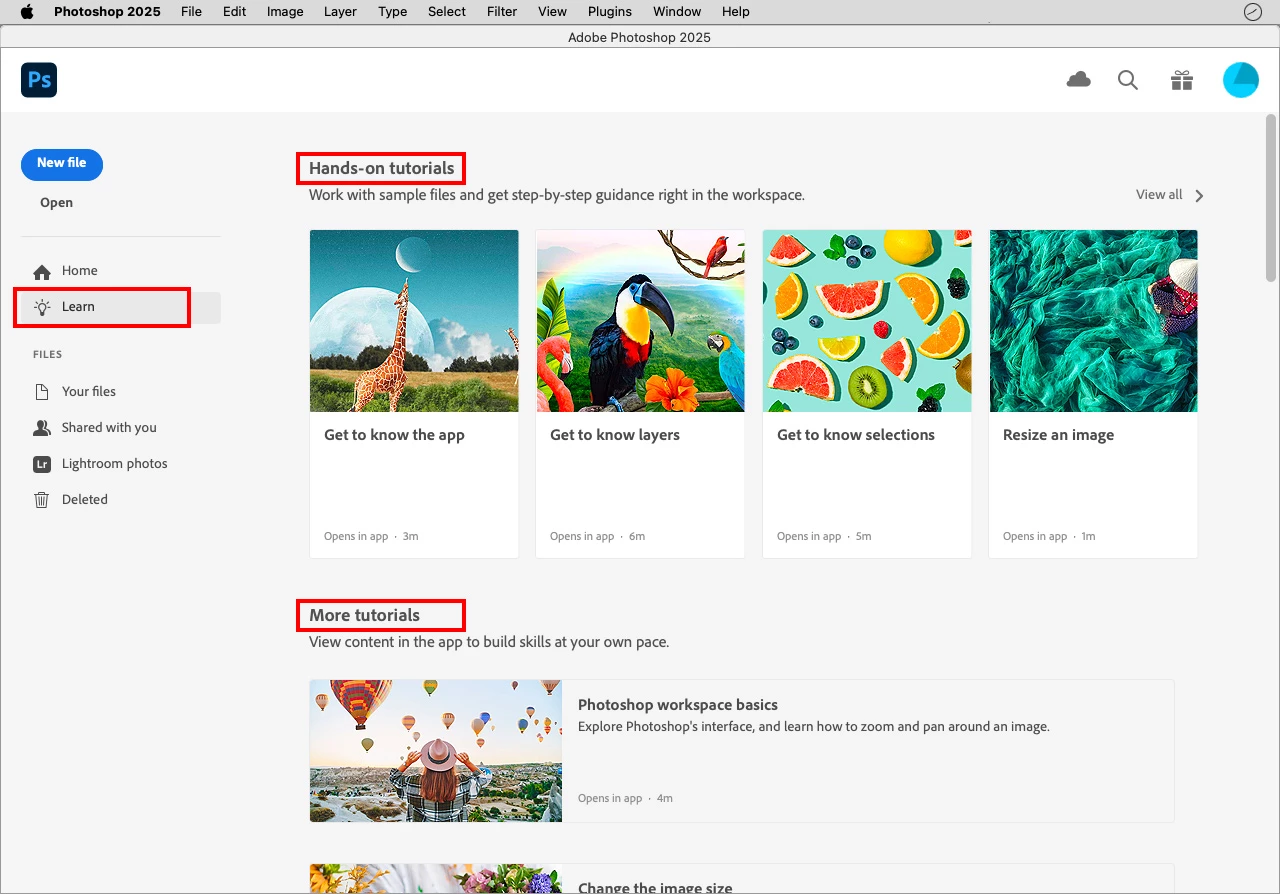1280x894 pixels.
Task: Open the Select menu
Action: [x=447, y=12]
